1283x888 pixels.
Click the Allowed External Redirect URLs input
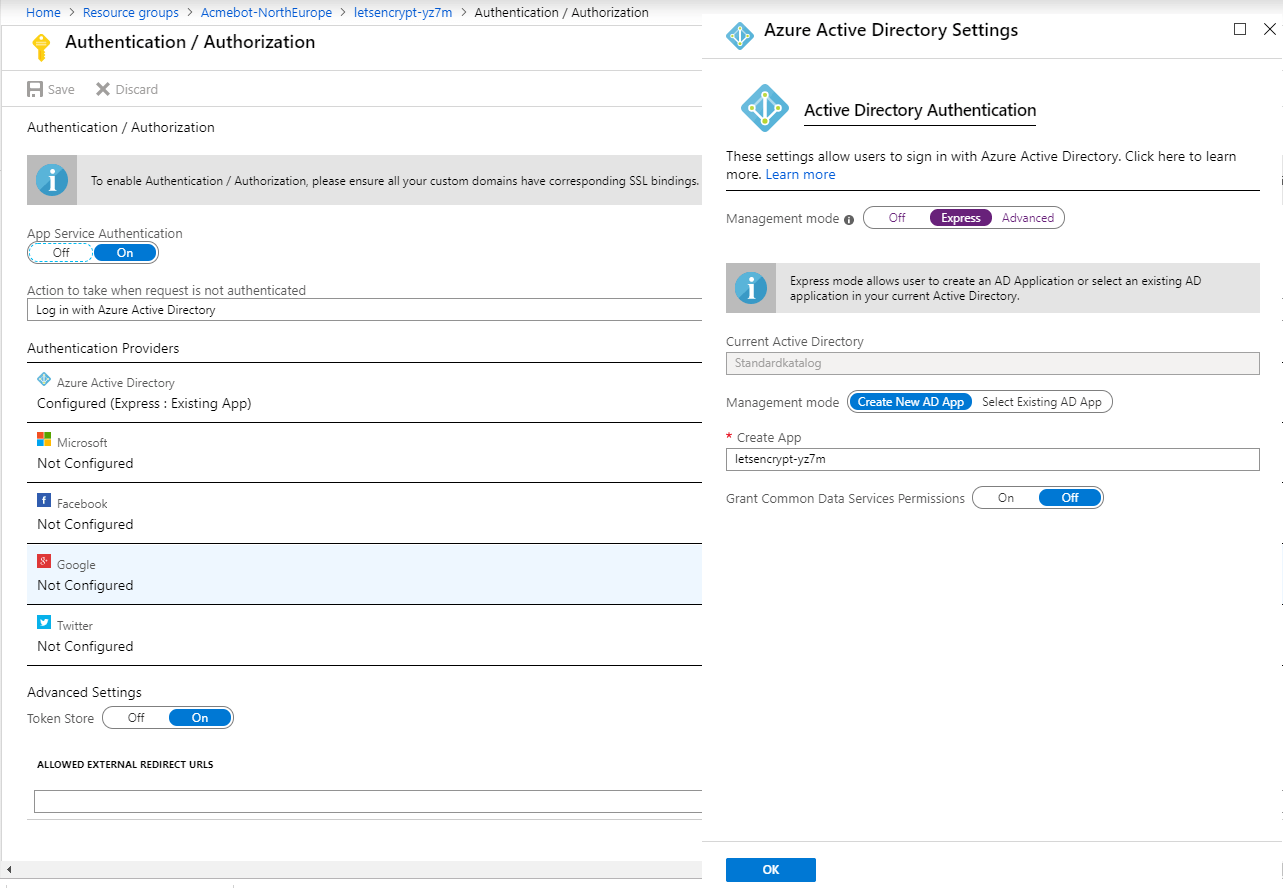(369, 801)
